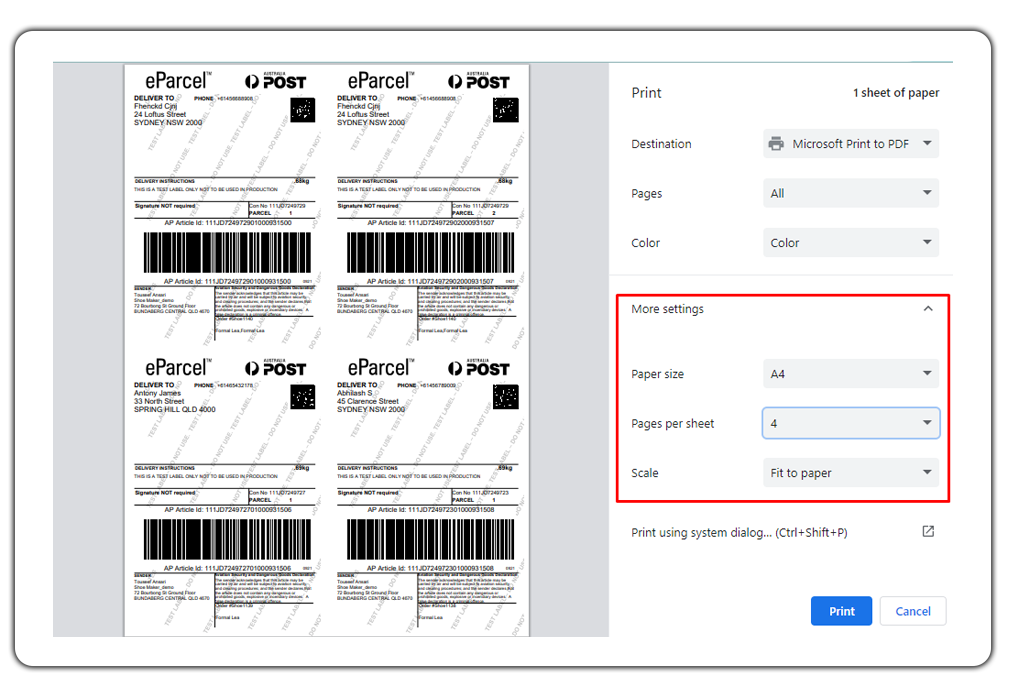The height and width of the screenshot is (695, 1009).
Task: Open the Paper size dropdown set to A4
Action: click(851, 374)
